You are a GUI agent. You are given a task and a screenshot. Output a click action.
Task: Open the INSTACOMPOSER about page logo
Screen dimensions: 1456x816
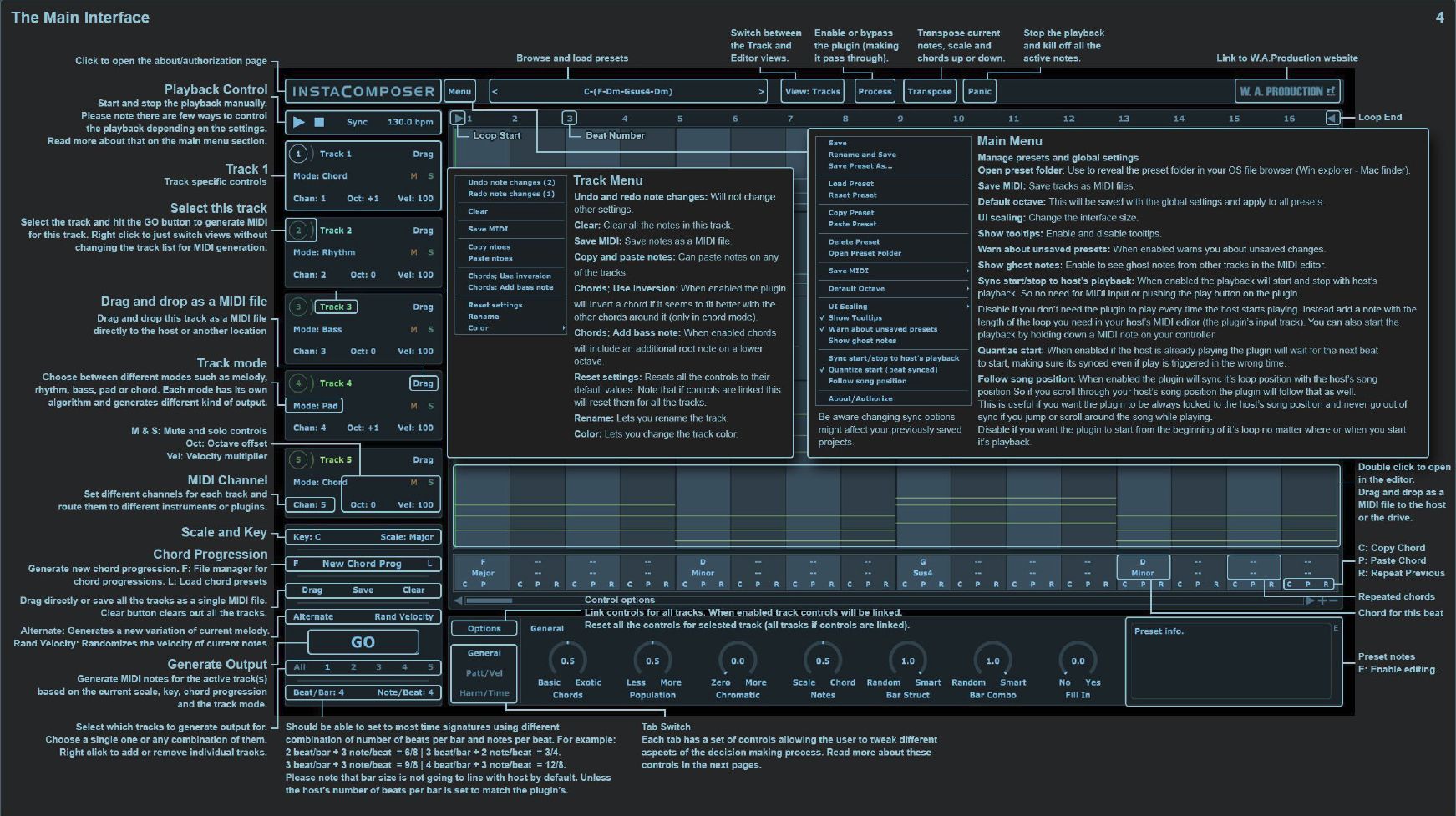[363, 92]
